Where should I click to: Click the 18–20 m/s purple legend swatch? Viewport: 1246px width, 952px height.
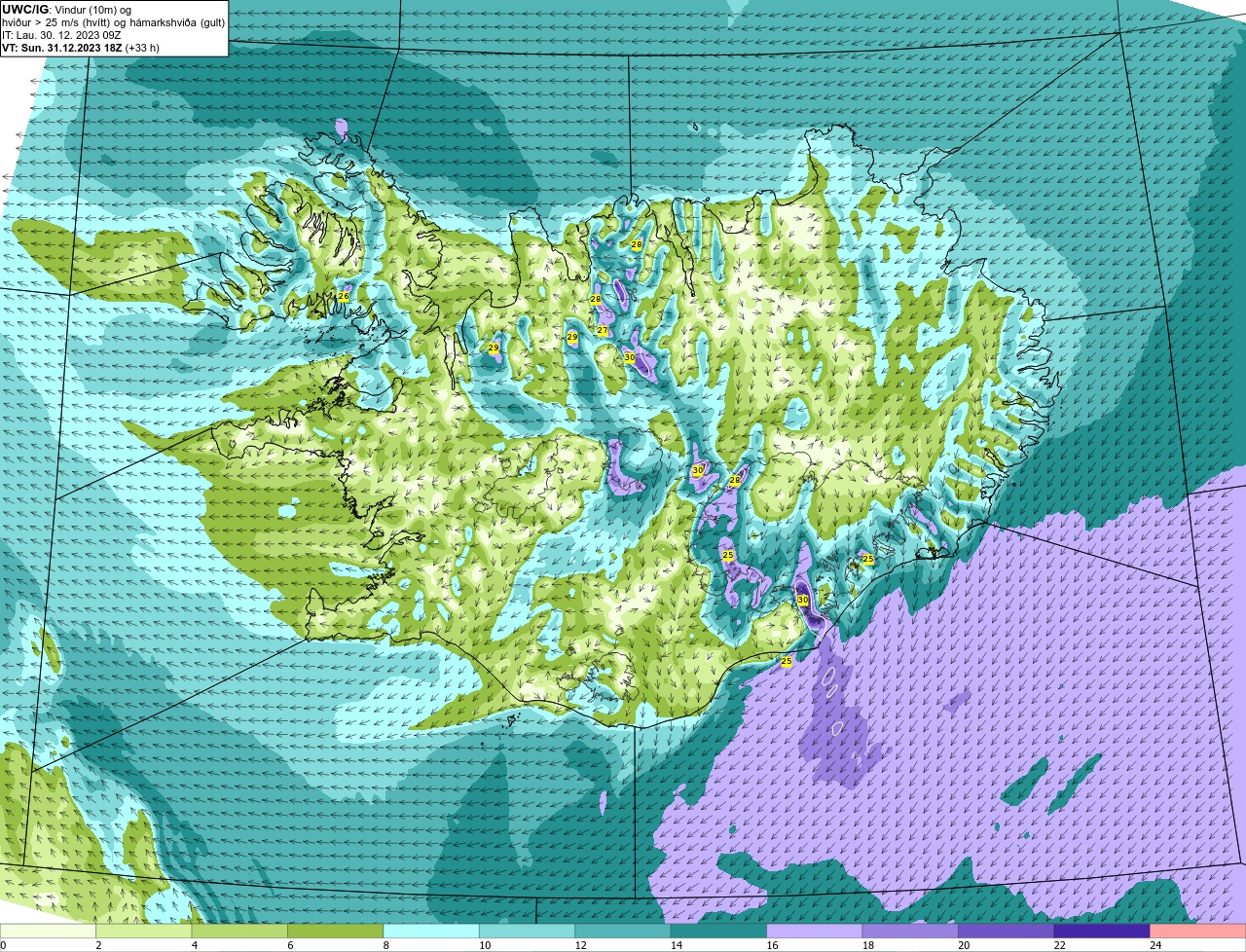910,931
